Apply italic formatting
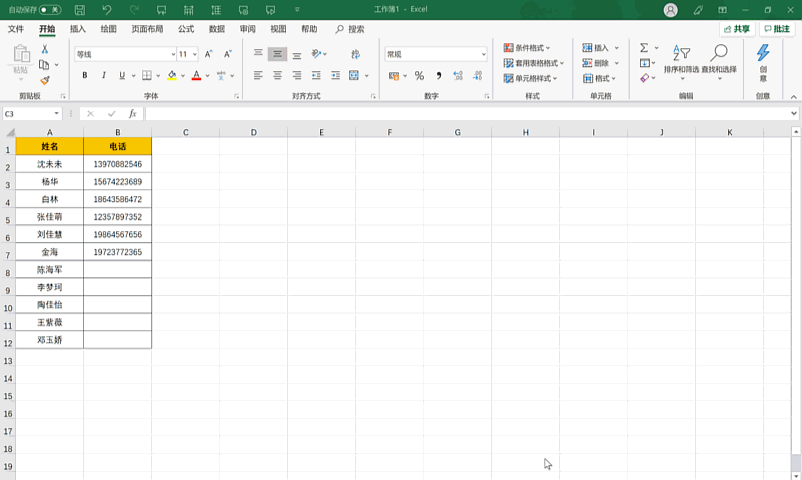This screenshot has width=802, height=480. point(104,75)
